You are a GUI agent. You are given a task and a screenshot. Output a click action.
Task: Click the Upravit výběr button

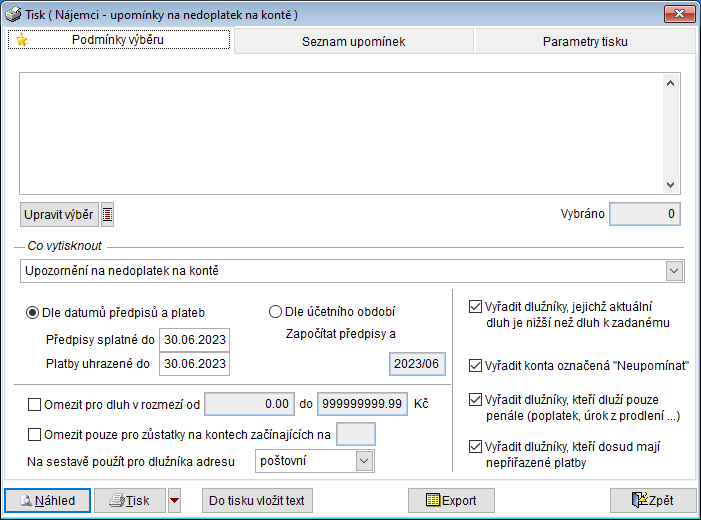[x=59, y=215]
